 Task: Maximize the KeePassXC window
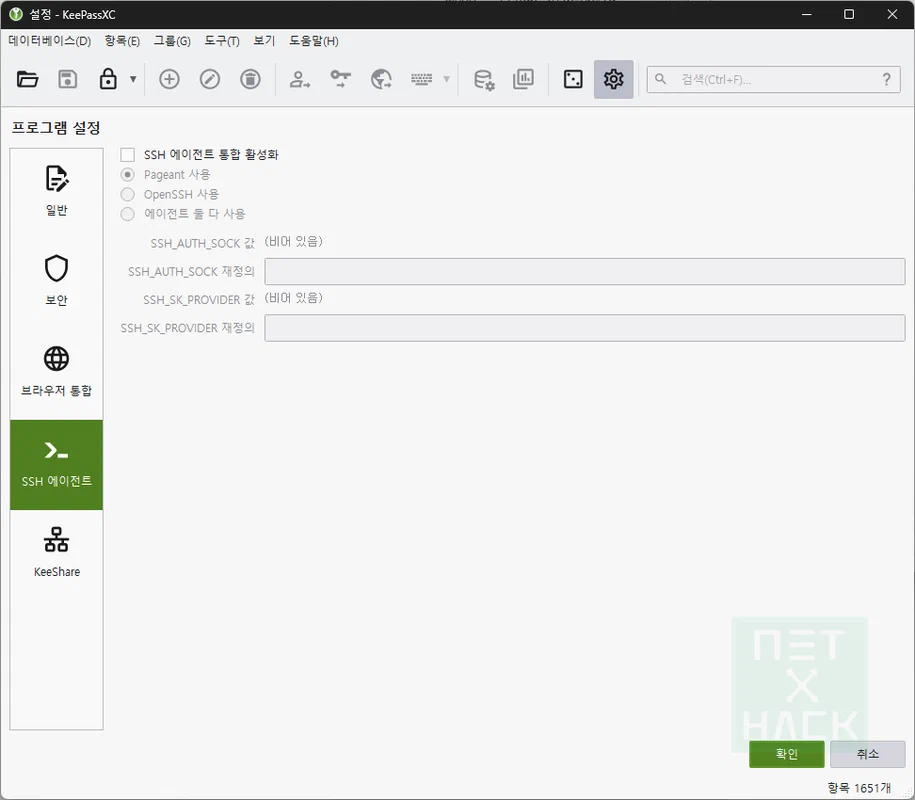(x=849, y=15)
